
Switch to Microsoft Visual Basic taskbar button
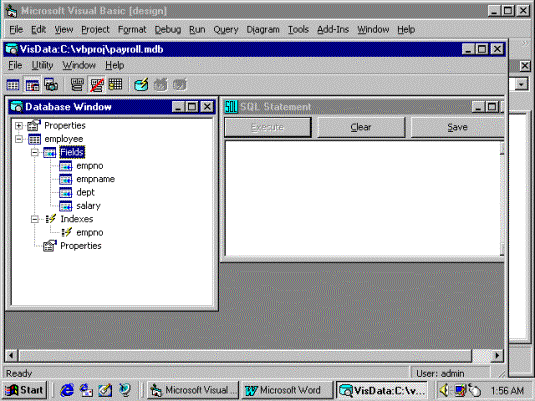click(193, 390)
